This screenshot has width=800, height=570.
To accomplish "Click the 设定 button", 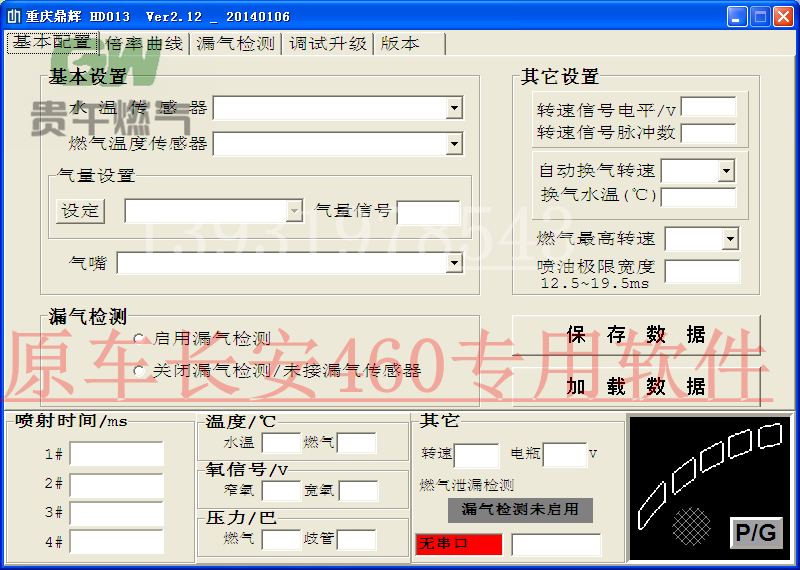I will click(80, 211).
